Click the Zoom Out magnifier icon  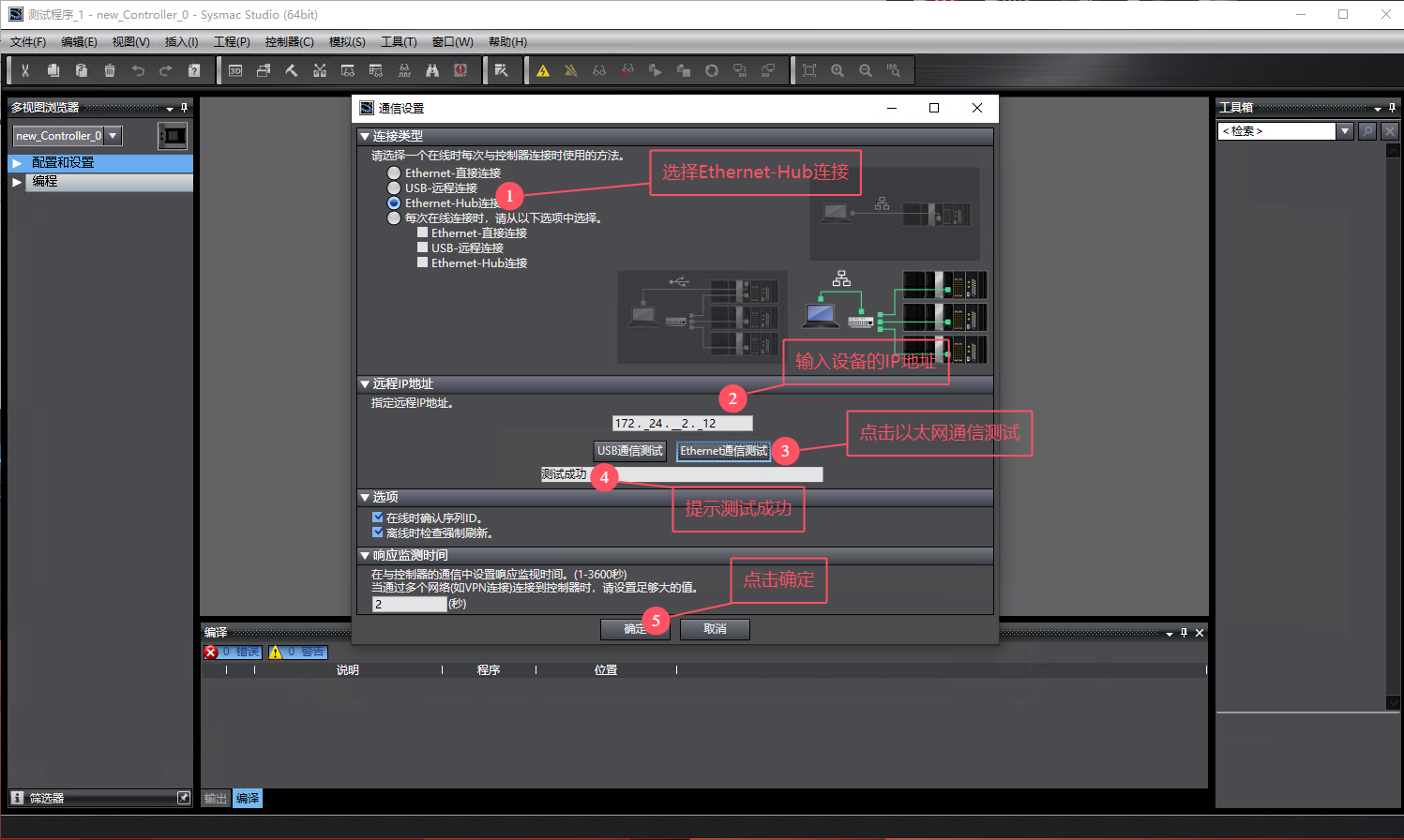point(866,70)
